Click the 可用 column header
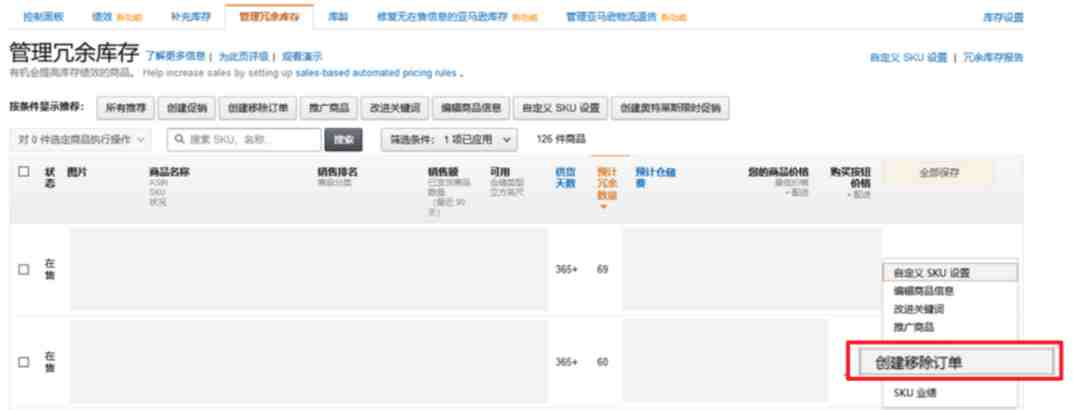This screenshot has height=410, width=1080. click(x=500, y=172)
